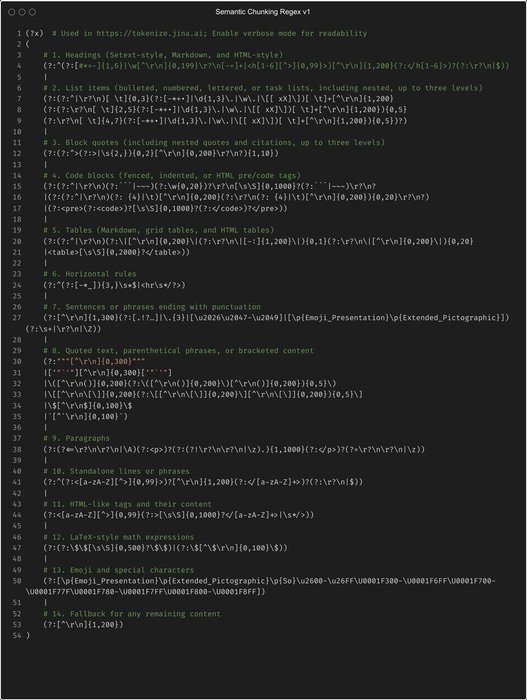Place cursor on the '(?x)' verbose flag
527x700 pixels.
pyautogui.click(x=34, y=33)
